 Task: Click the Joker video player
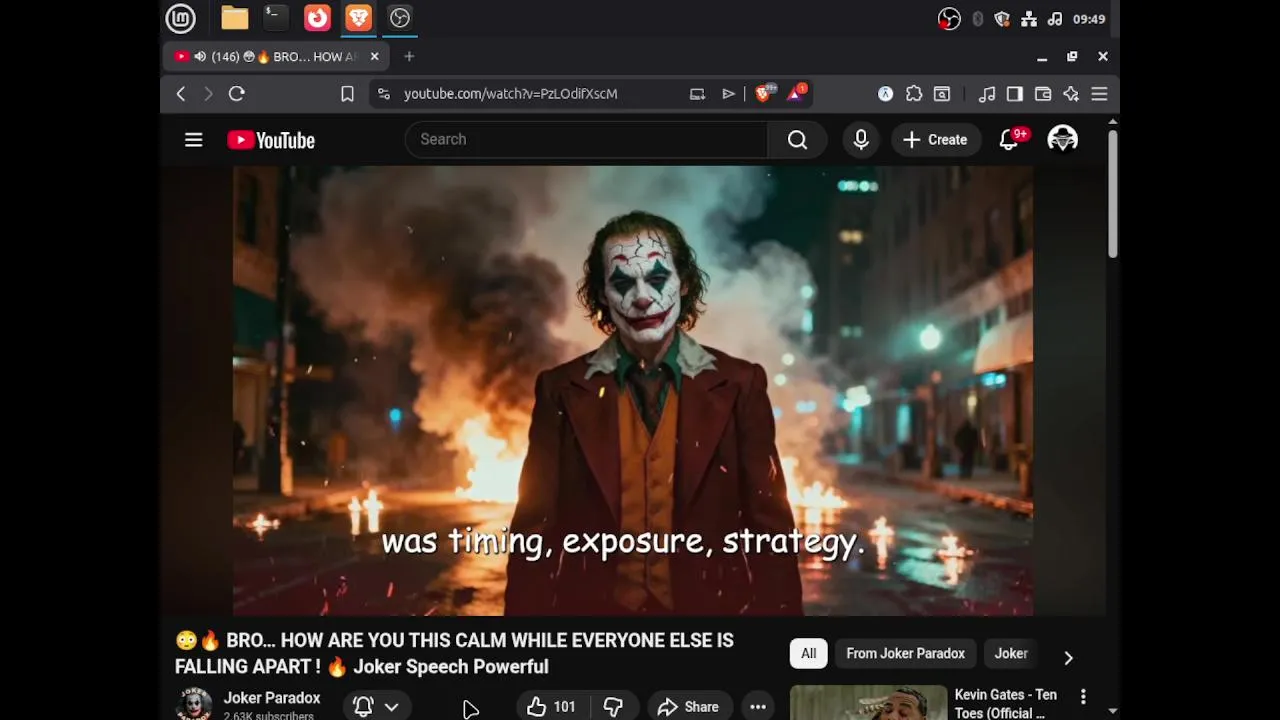point(633,391)
